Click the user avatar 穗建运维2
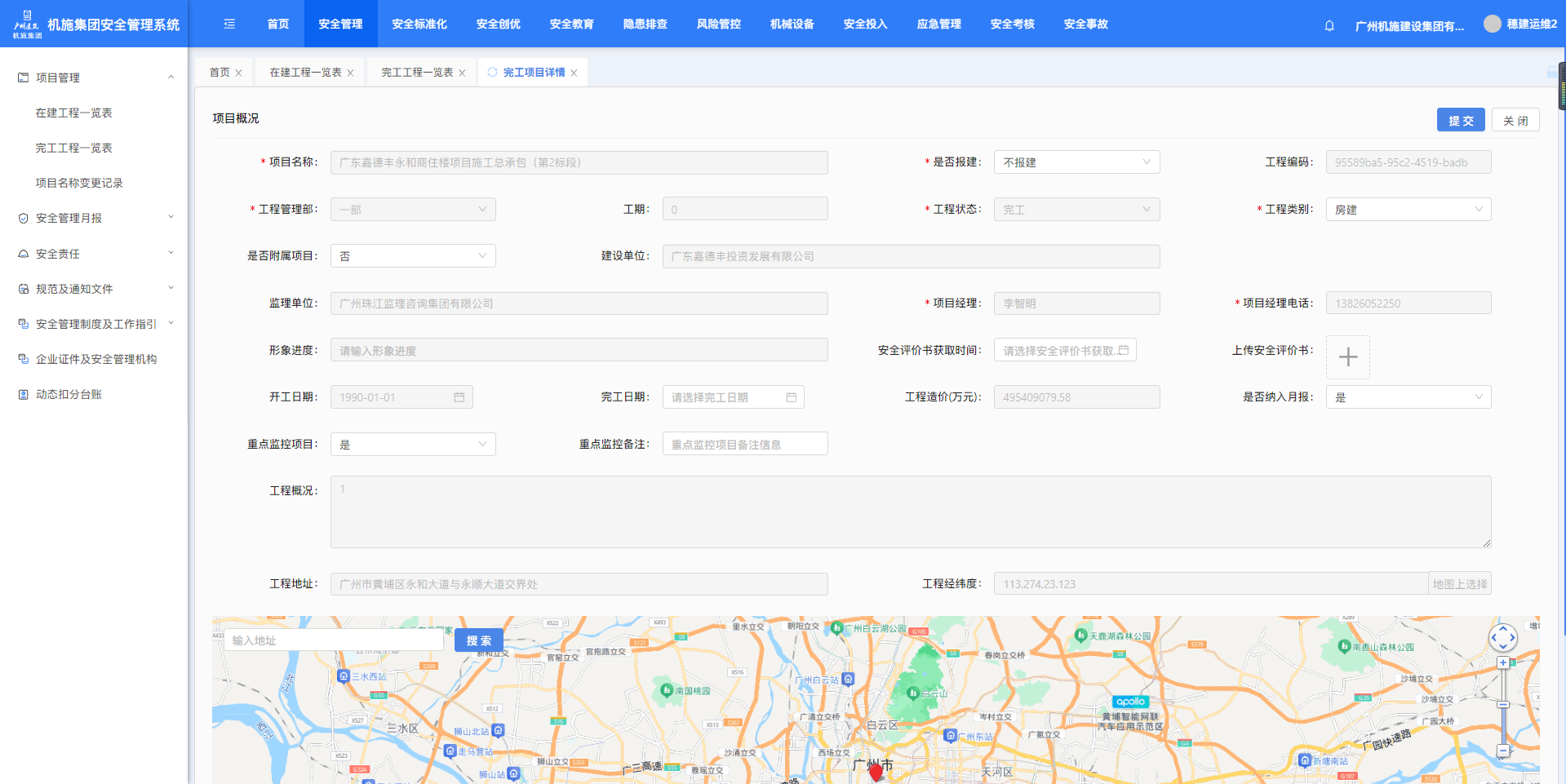 1492,24
